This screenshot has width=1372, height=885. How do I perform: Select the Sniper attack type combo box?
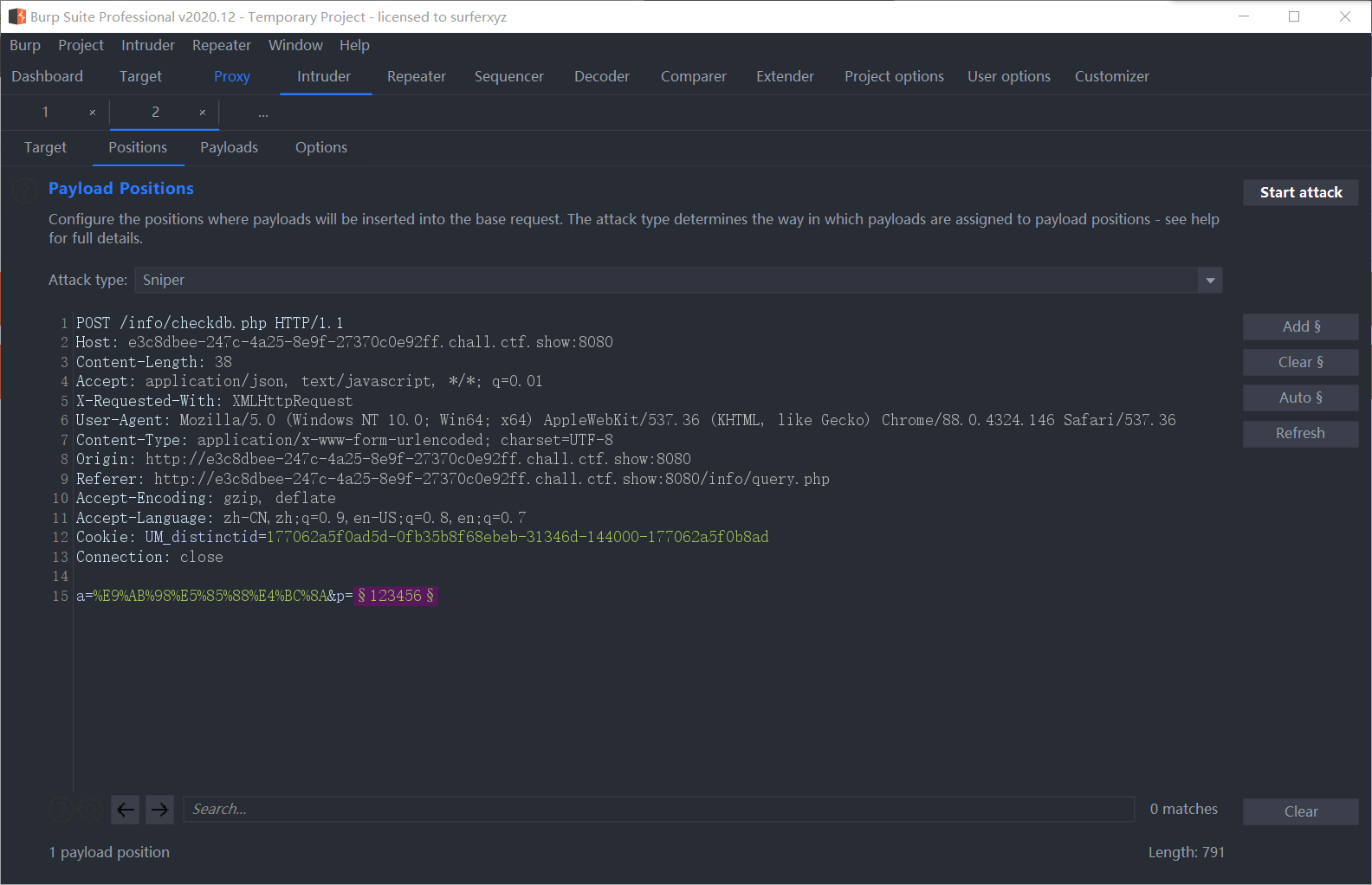click(678, 281)
